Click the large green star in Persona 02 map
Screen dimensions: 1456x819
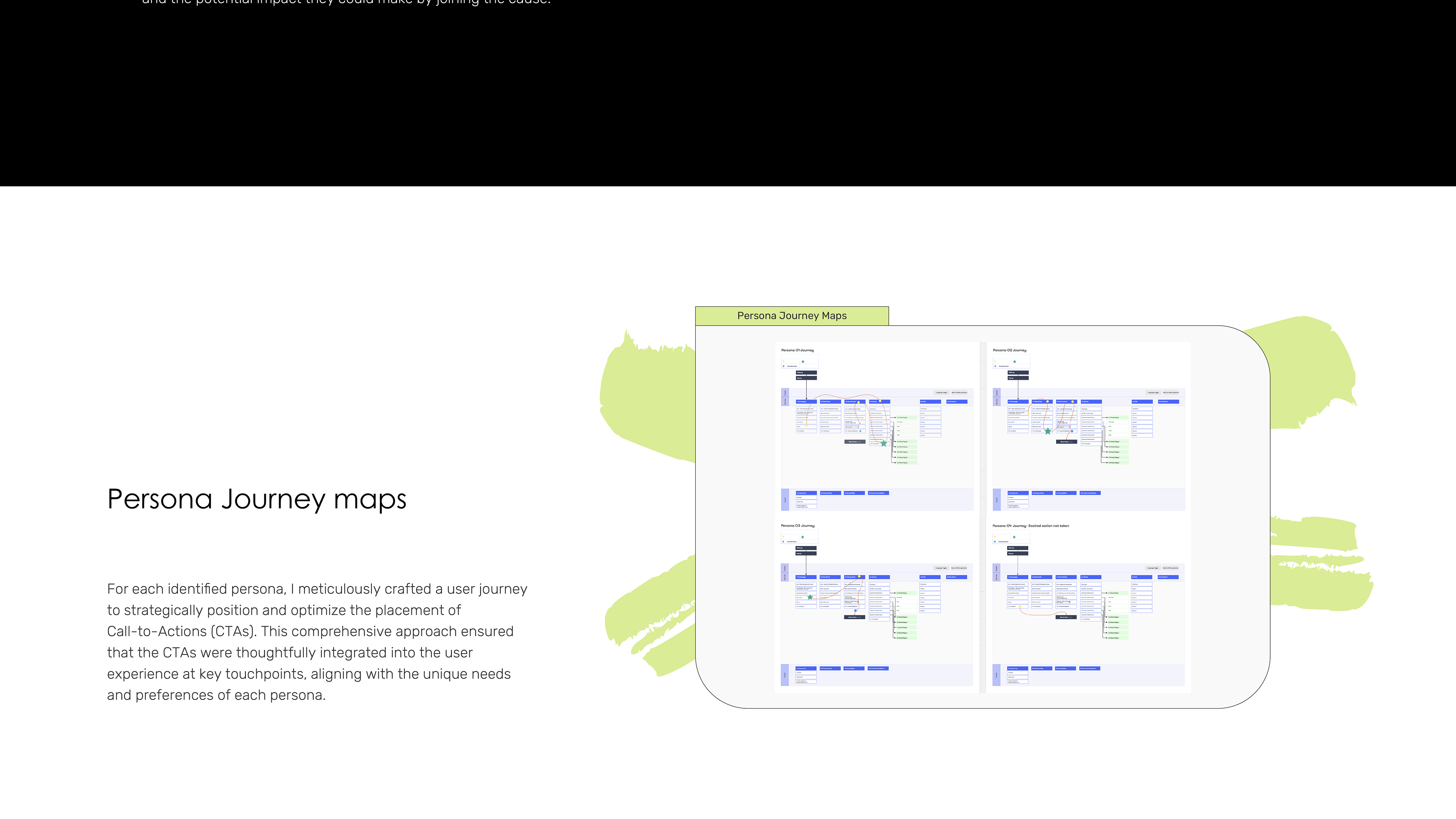(x=1047, y=431)
